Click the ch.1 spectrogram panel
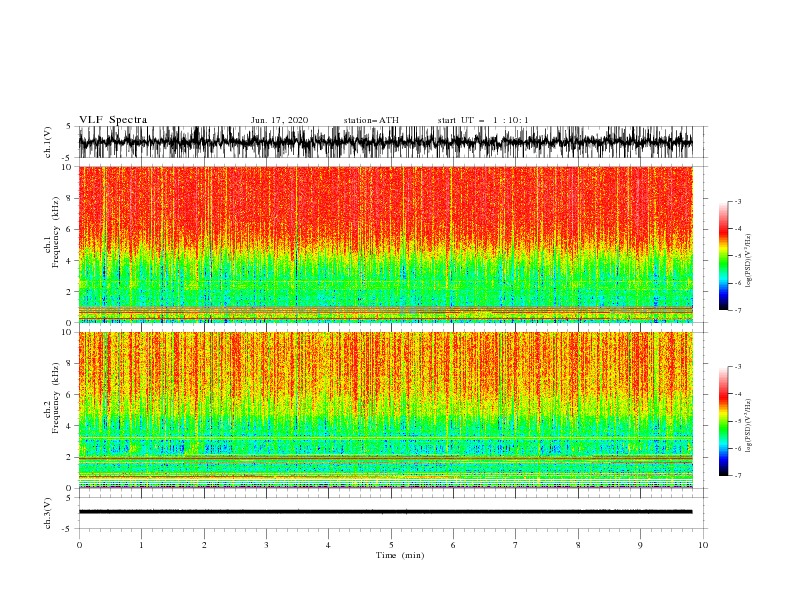This screenshot has width=792, height=612. (x=386, y=244)
